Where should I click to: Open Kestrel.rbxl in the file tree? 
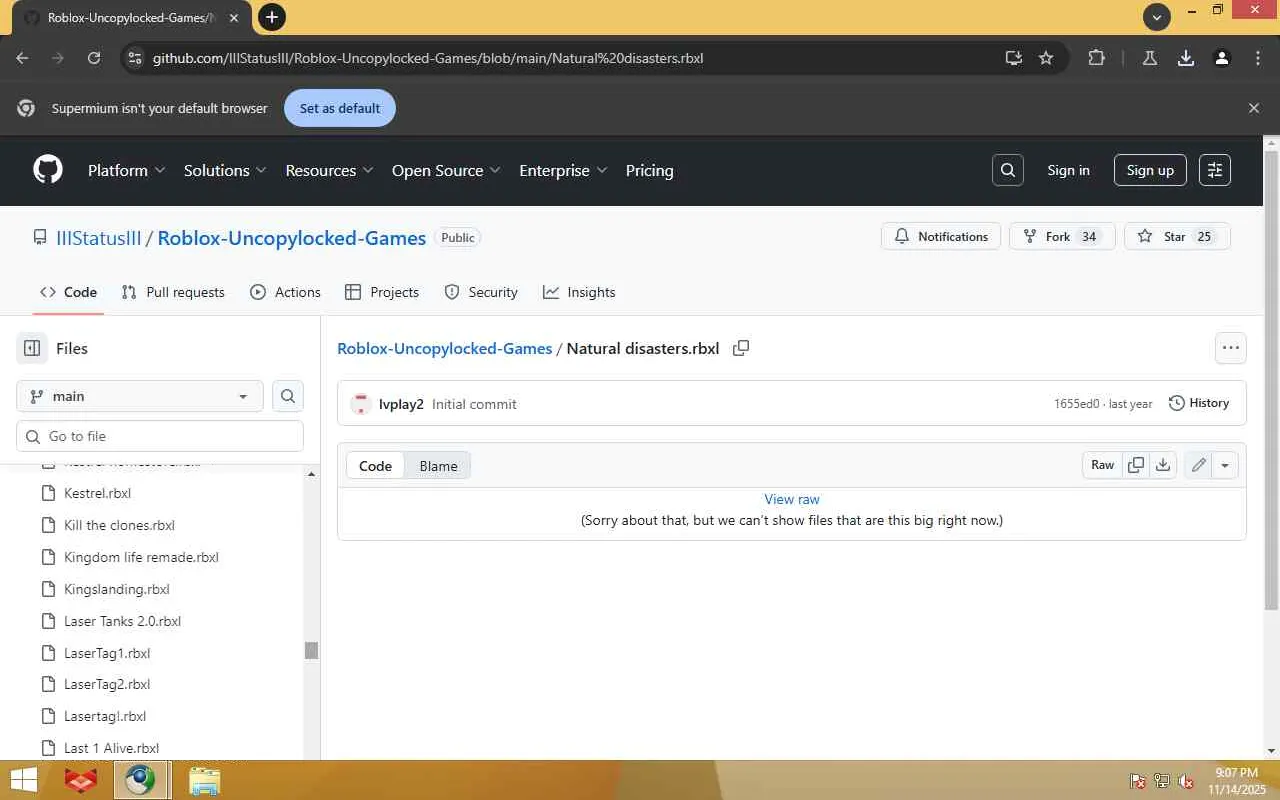97,493
